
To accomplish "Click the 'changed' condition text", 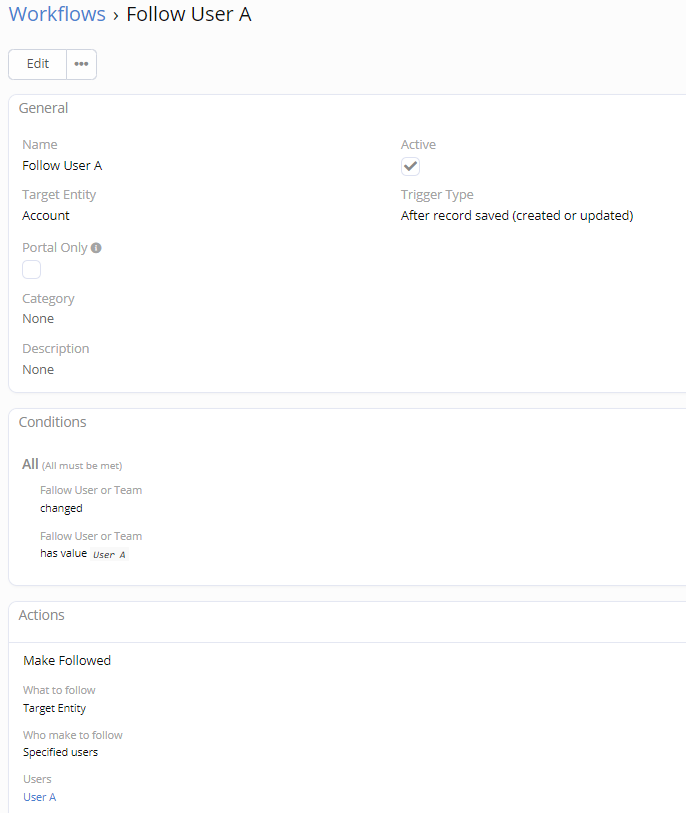I will [61, 508].
